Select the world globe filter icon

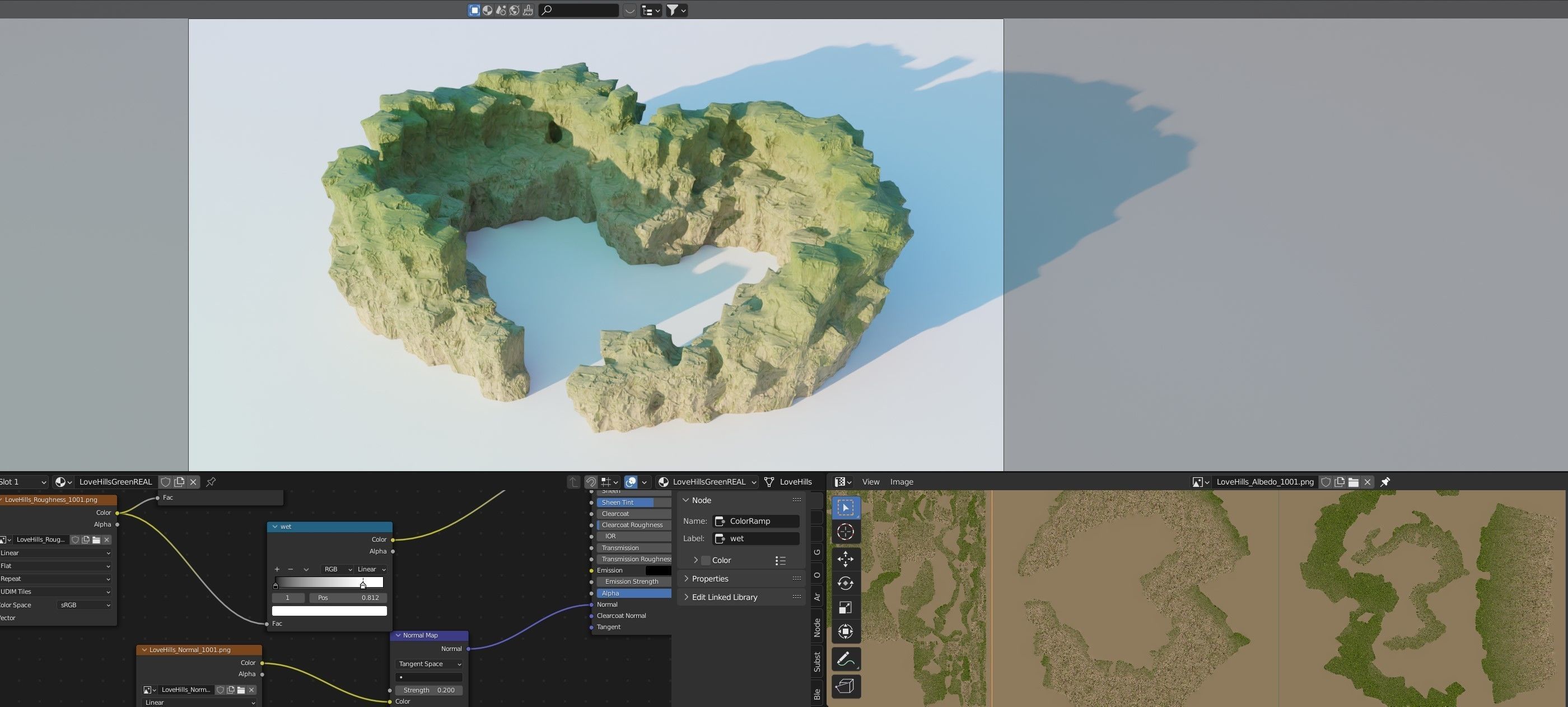[x=514, y=10]
